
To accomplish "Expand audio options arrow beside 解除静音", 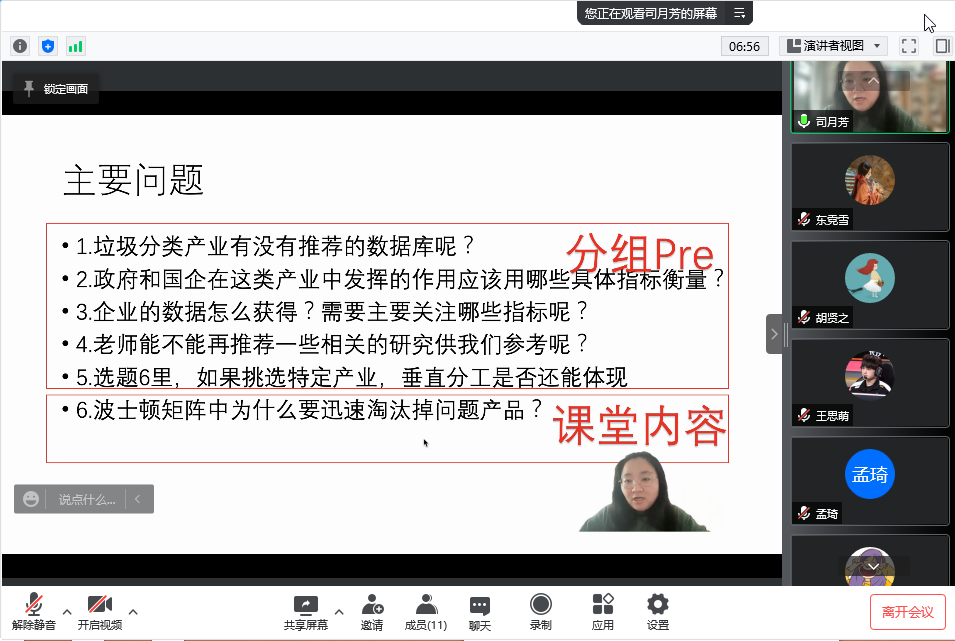I will [67, 611].
